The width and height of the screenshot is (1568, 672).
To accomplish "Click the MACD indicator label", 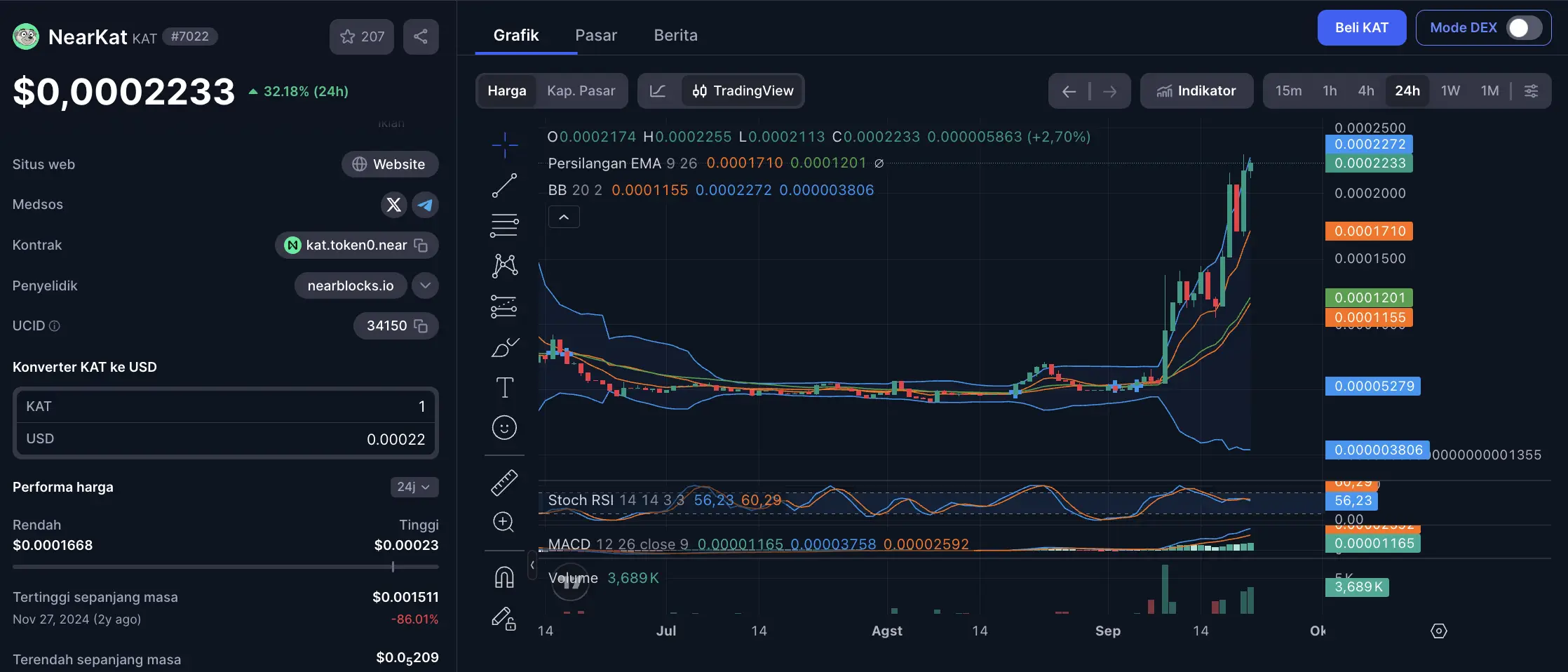I will [569, 544].
